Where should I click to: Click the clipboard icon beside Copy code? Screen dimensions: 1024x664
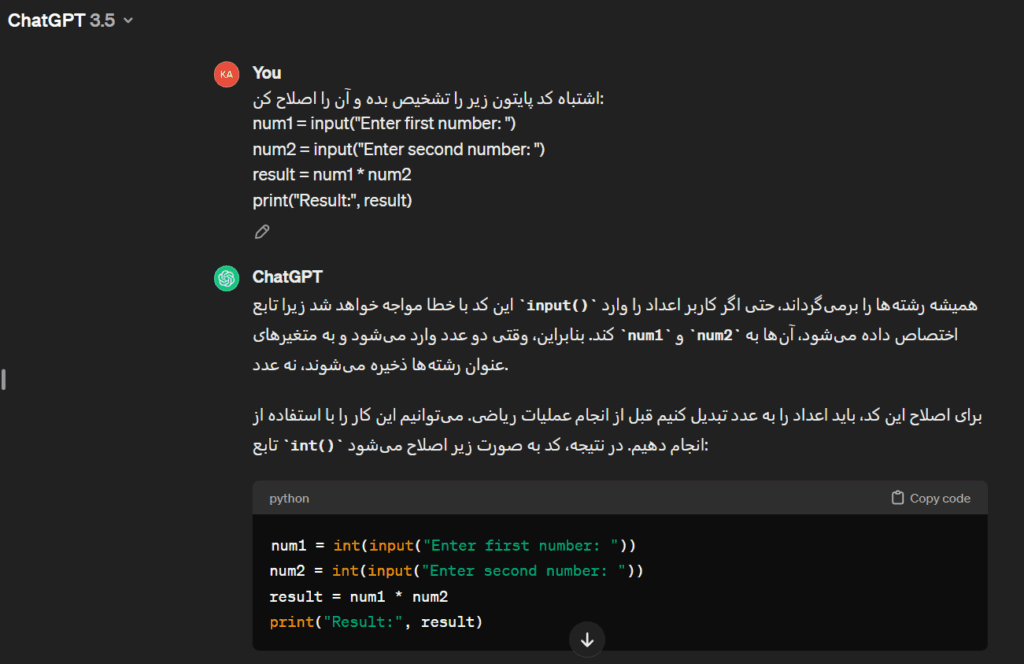click(896, 497)
